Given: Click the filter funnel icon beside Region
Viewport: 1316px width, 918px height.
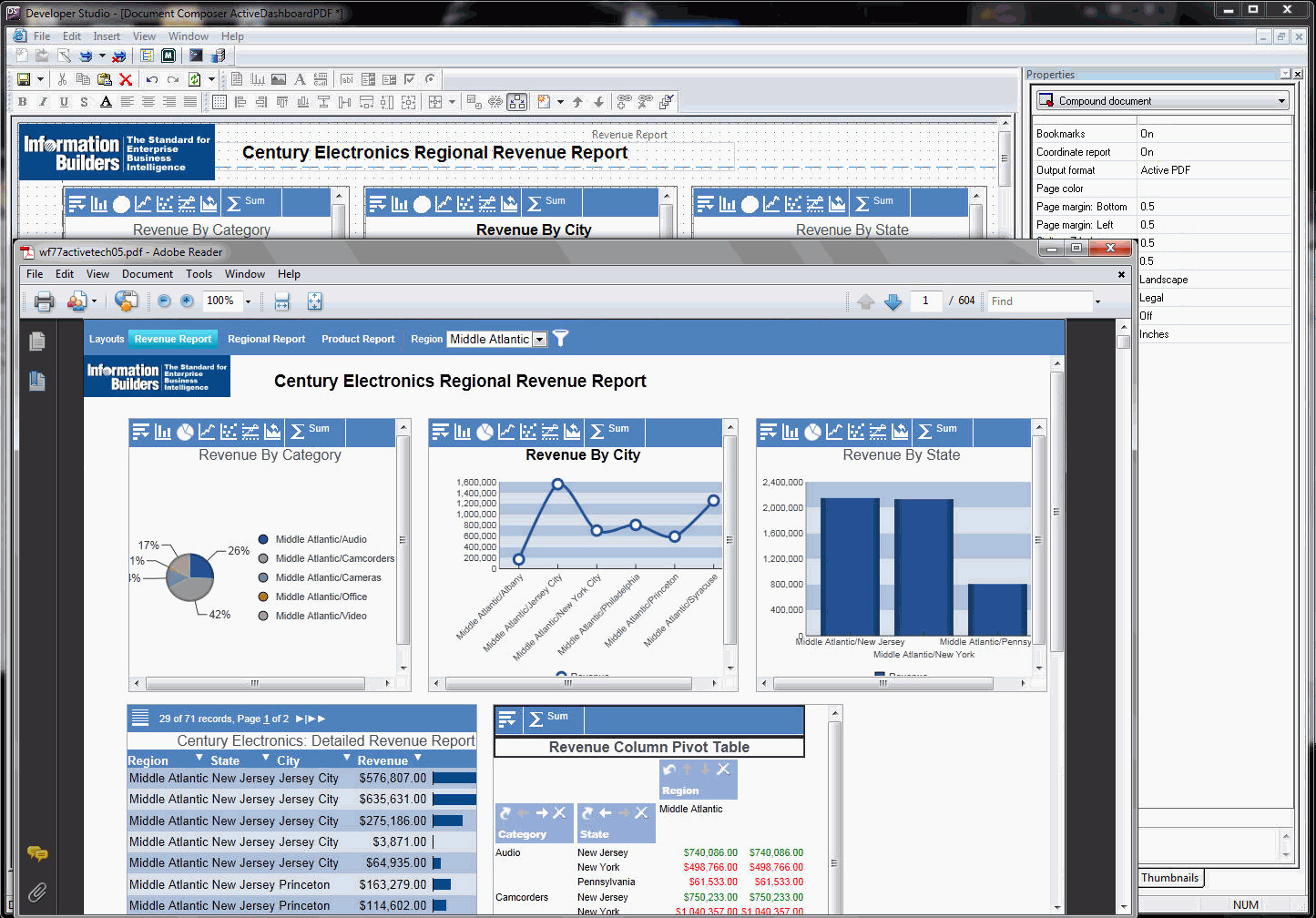Looking at the screenshot, I should [560, 338].
